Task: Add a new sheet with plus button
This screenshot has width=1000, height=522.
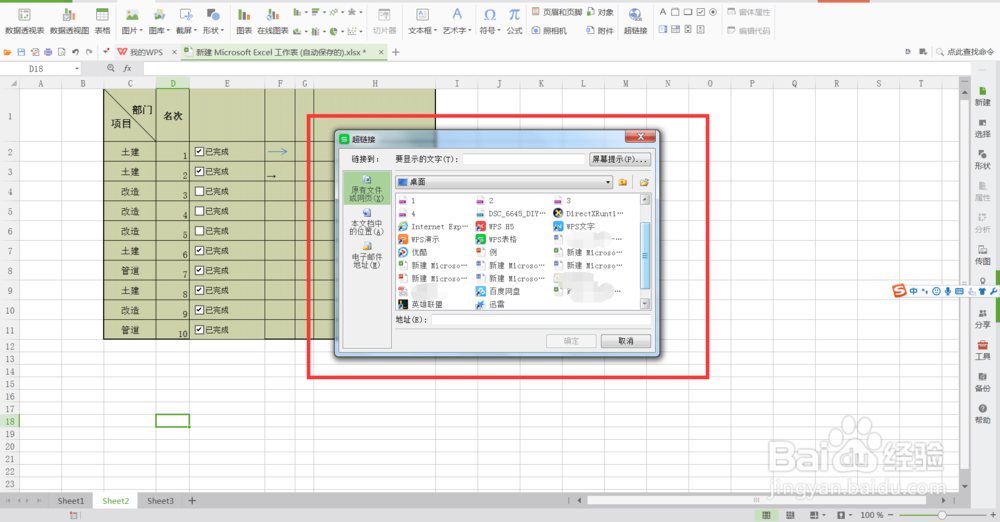Action: pos(192,501)
